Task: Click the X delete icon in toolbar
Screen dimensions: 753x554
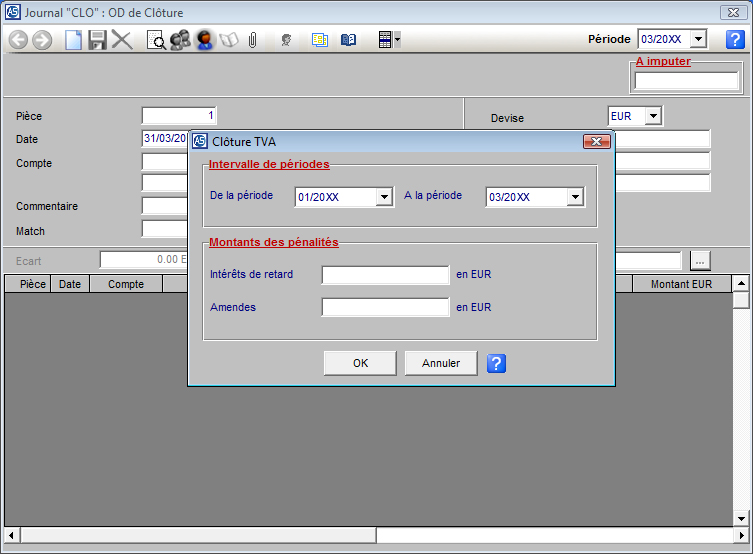Action: 122,40
